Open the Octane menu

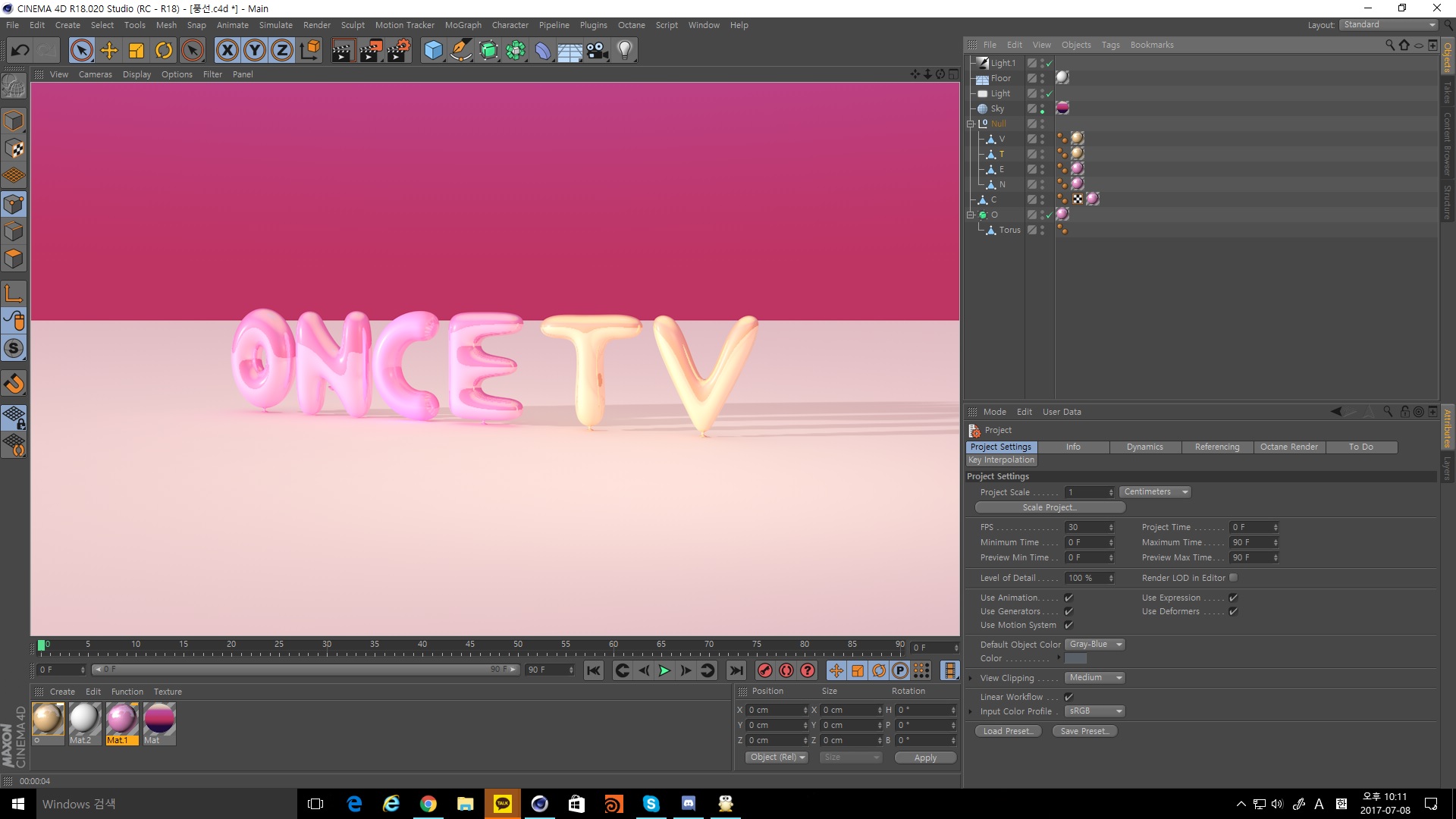(631, 25)
